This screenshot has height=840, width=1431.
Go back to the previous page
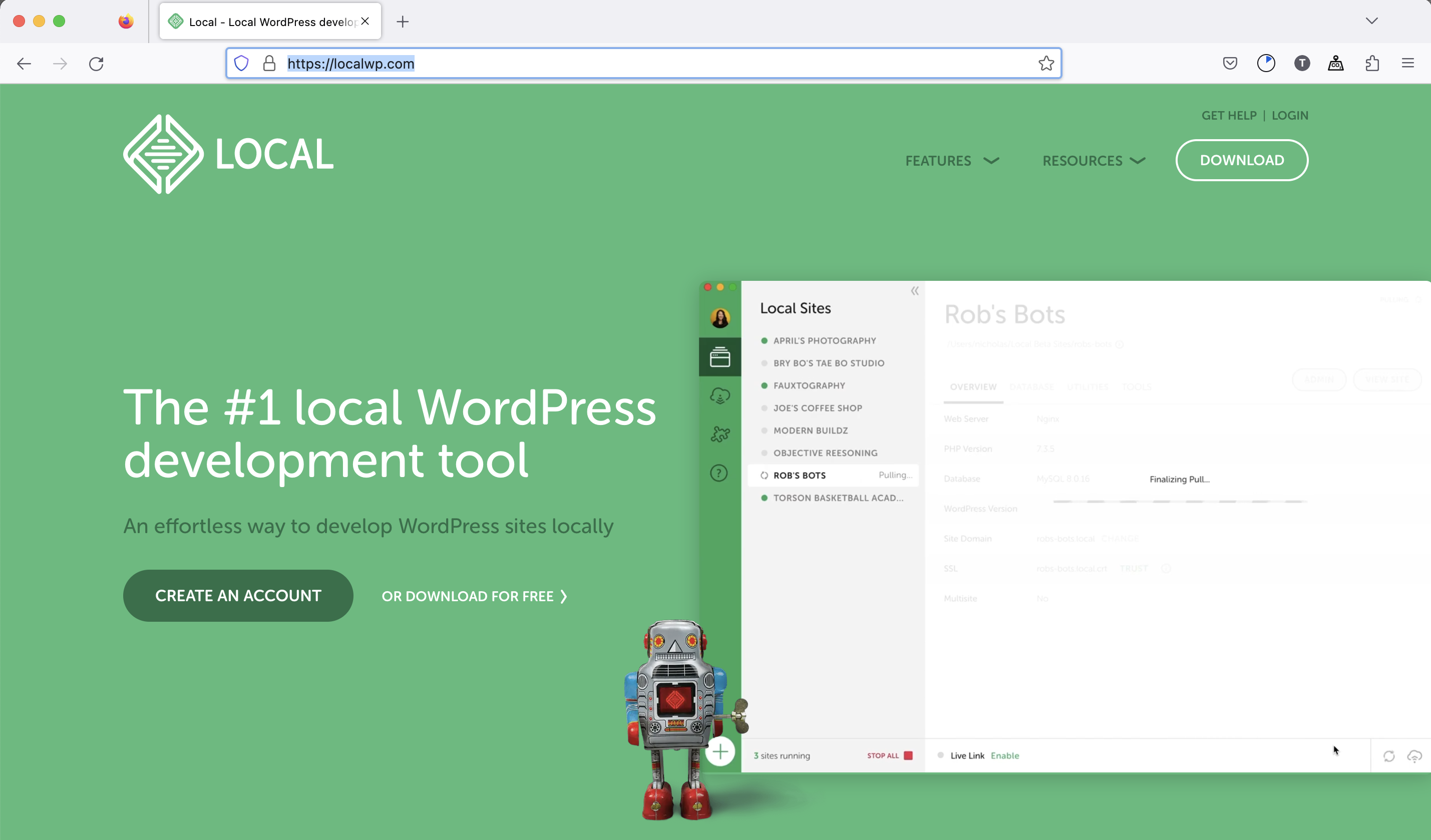tap(24, 64)
